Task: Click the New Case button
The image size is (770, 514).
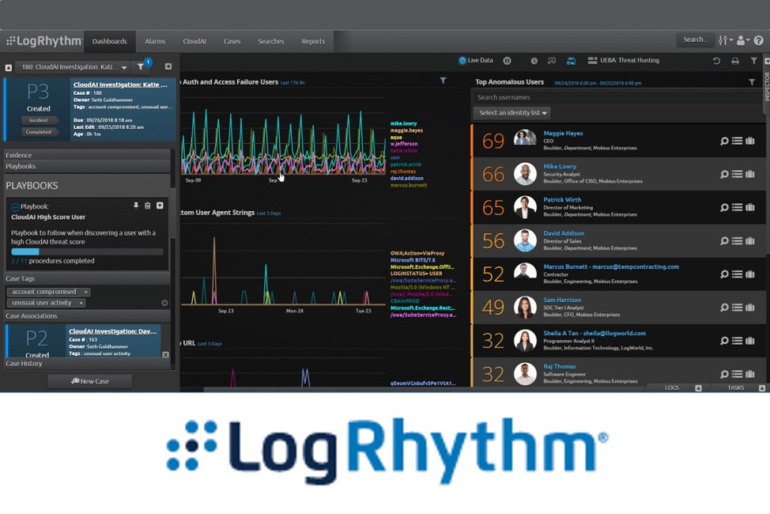Action: click(x=89, y=381)
